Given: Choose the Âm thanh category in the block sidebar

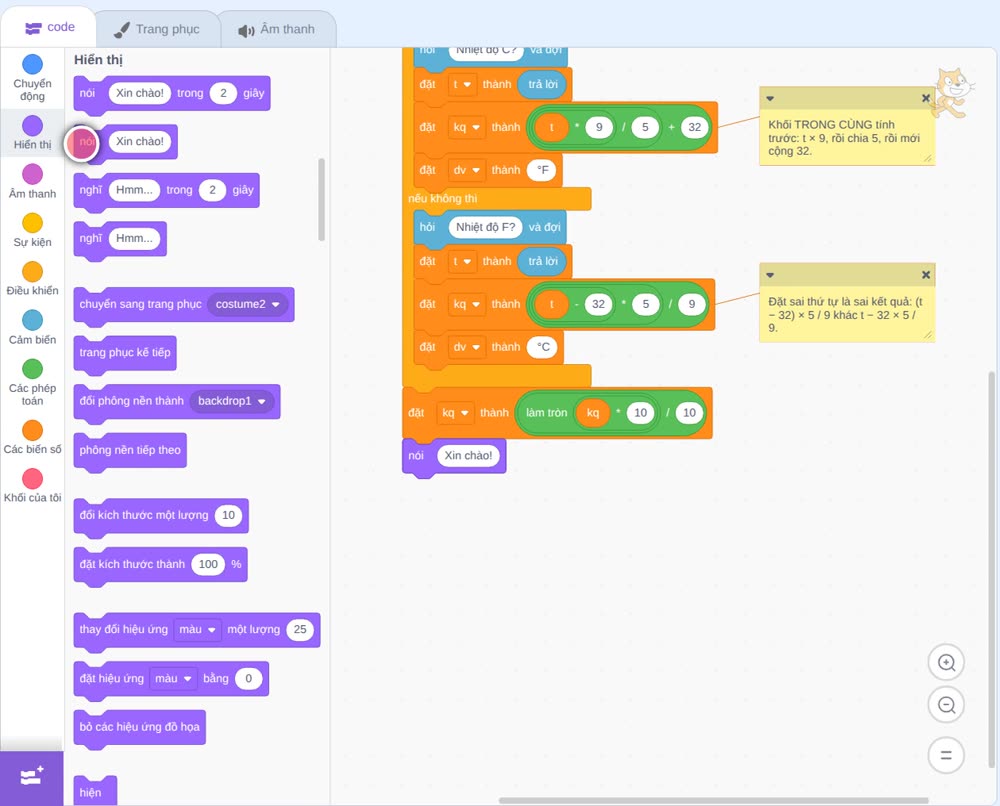Looking at the screenshot, I should click(32, 181).
